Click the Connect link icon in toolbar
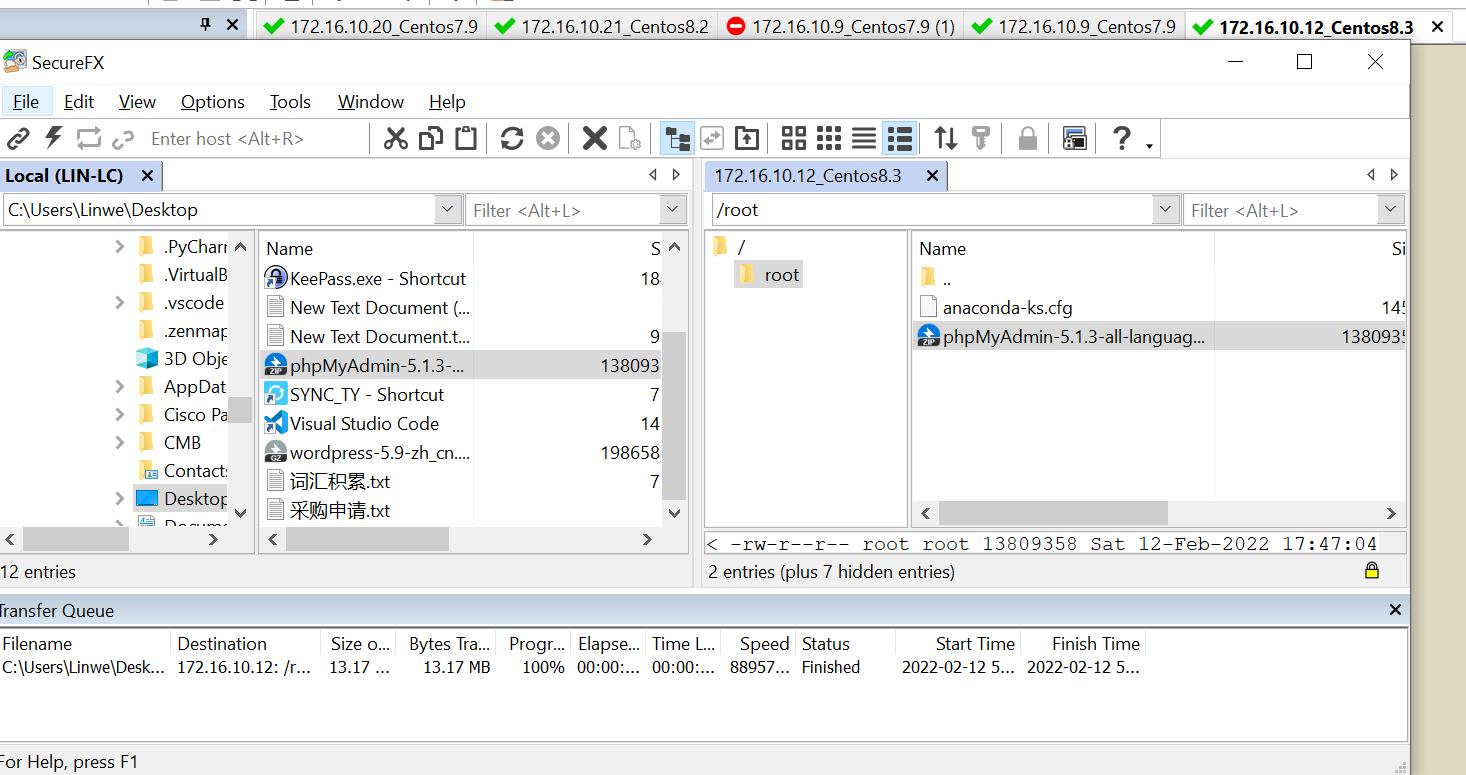 [18, 138]
